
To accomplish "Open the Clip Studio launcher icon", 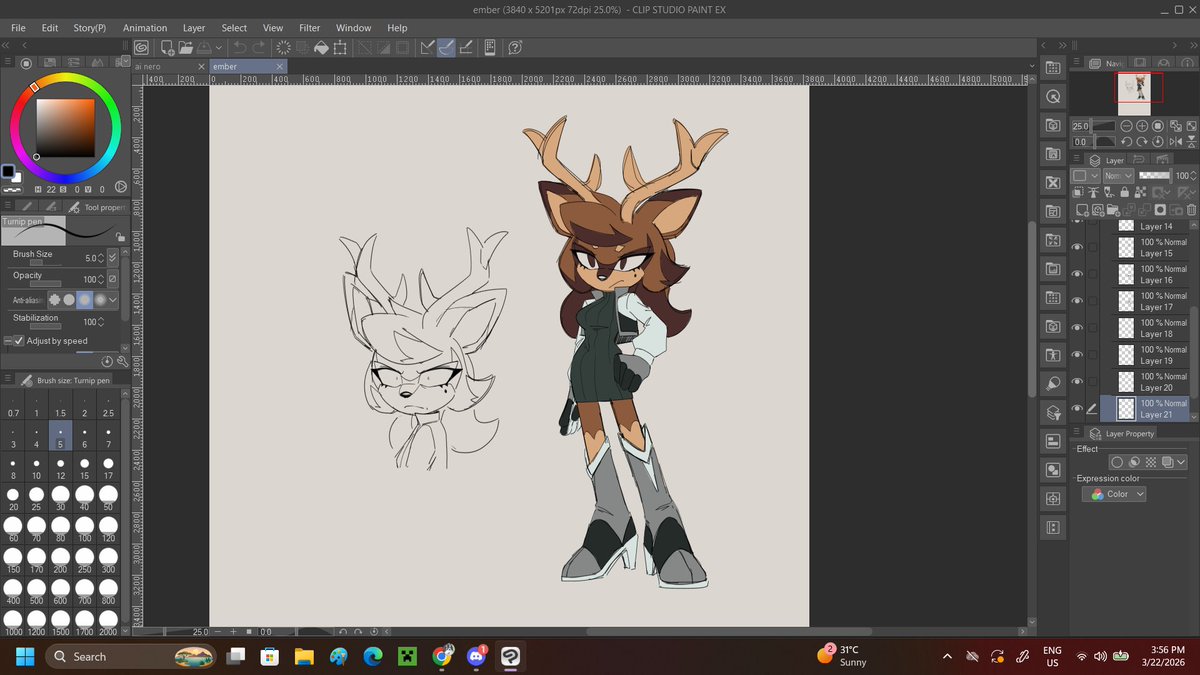I will (143, 47).
